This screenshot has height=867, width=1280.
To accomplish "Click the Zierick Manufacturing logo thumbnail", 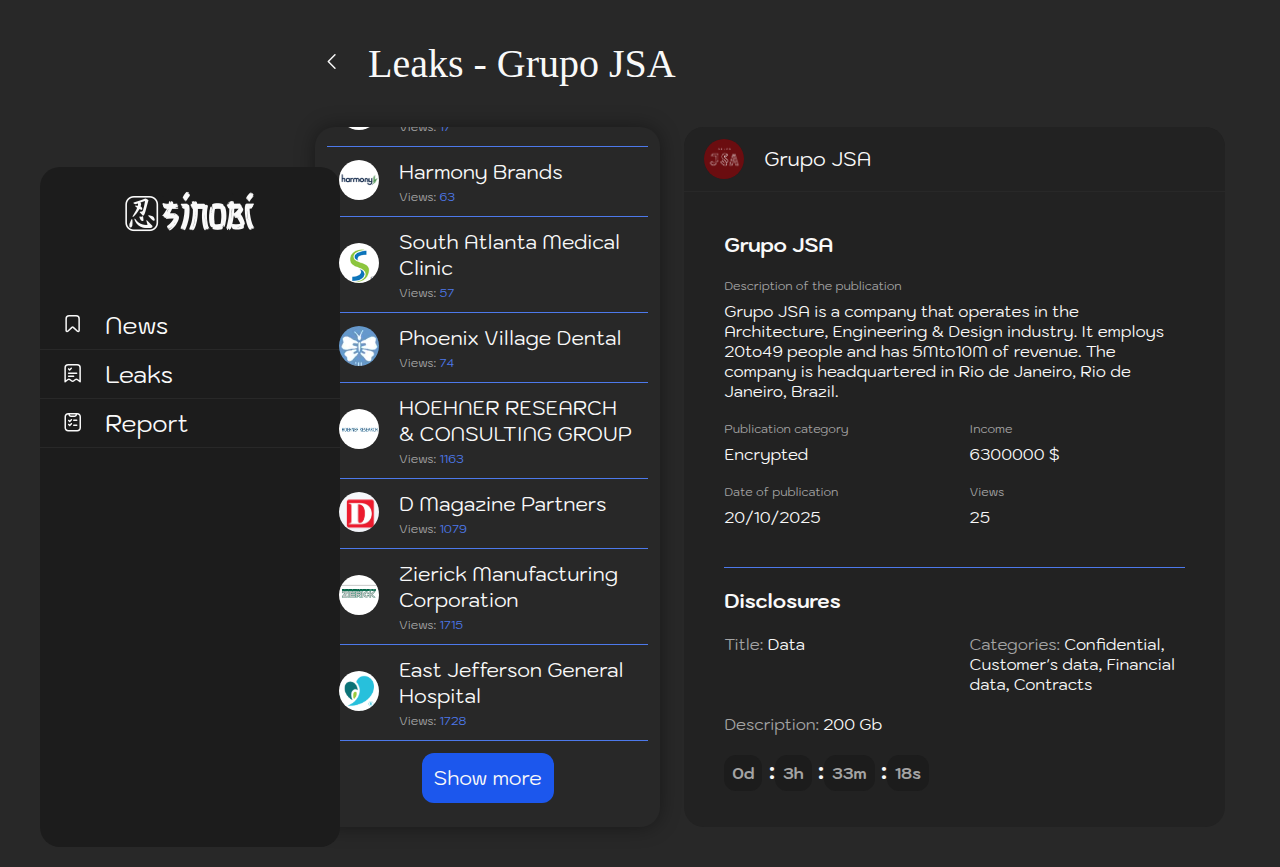I will (x=359, y=595).
